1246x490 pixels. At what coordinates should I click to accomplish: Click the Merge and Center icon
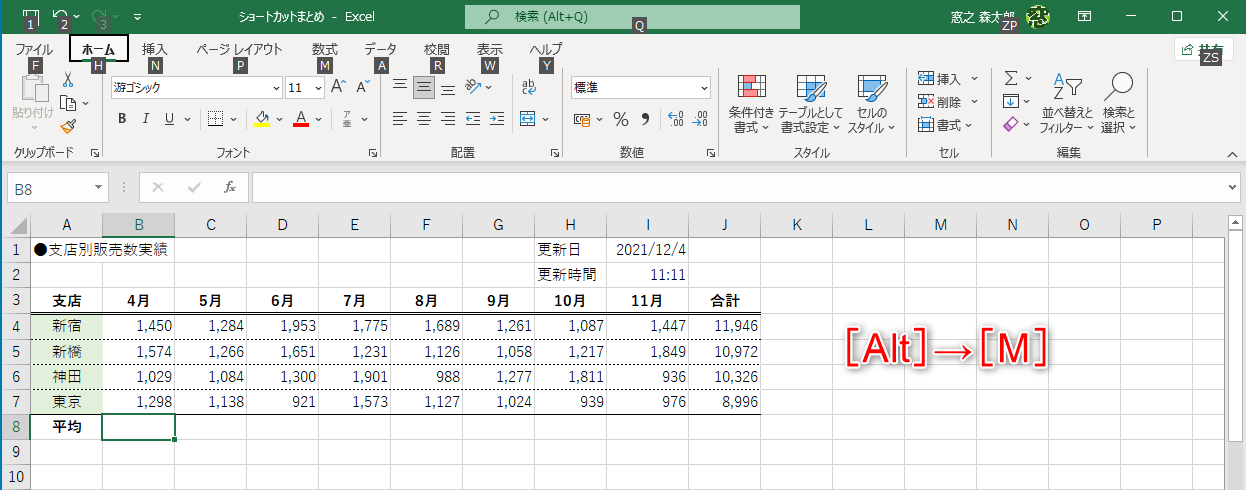(528, 119)
